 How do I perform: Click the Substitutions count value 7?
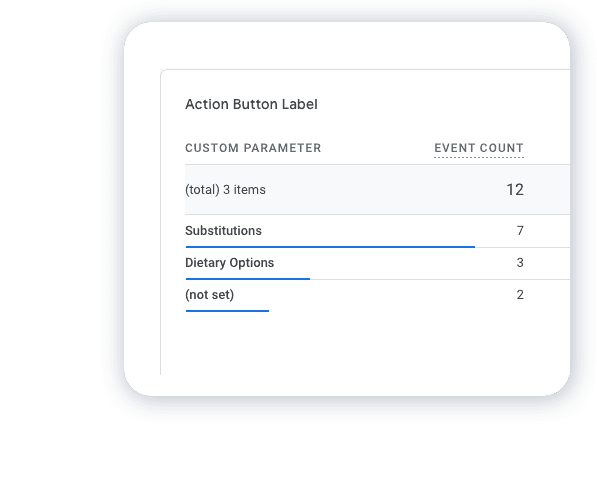click(520, 231)
